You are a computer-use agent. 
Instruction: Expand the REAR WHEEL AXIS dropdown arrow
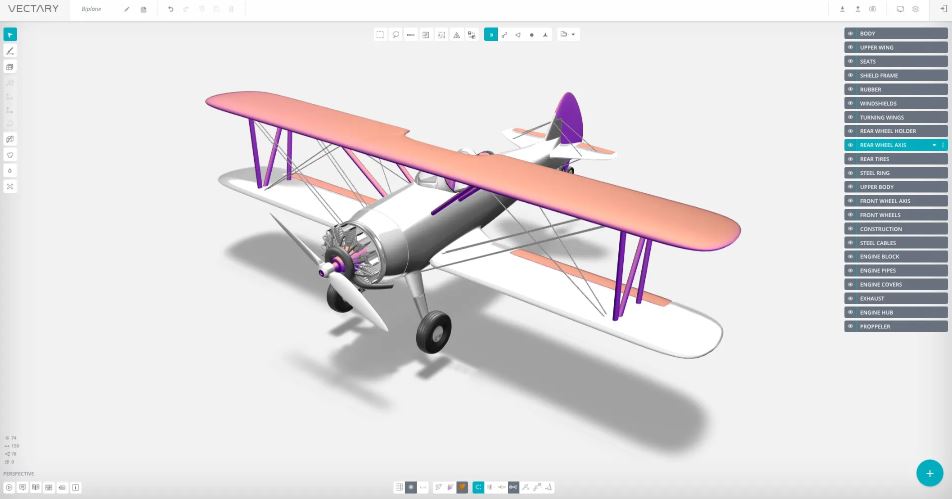coord(934,145)
